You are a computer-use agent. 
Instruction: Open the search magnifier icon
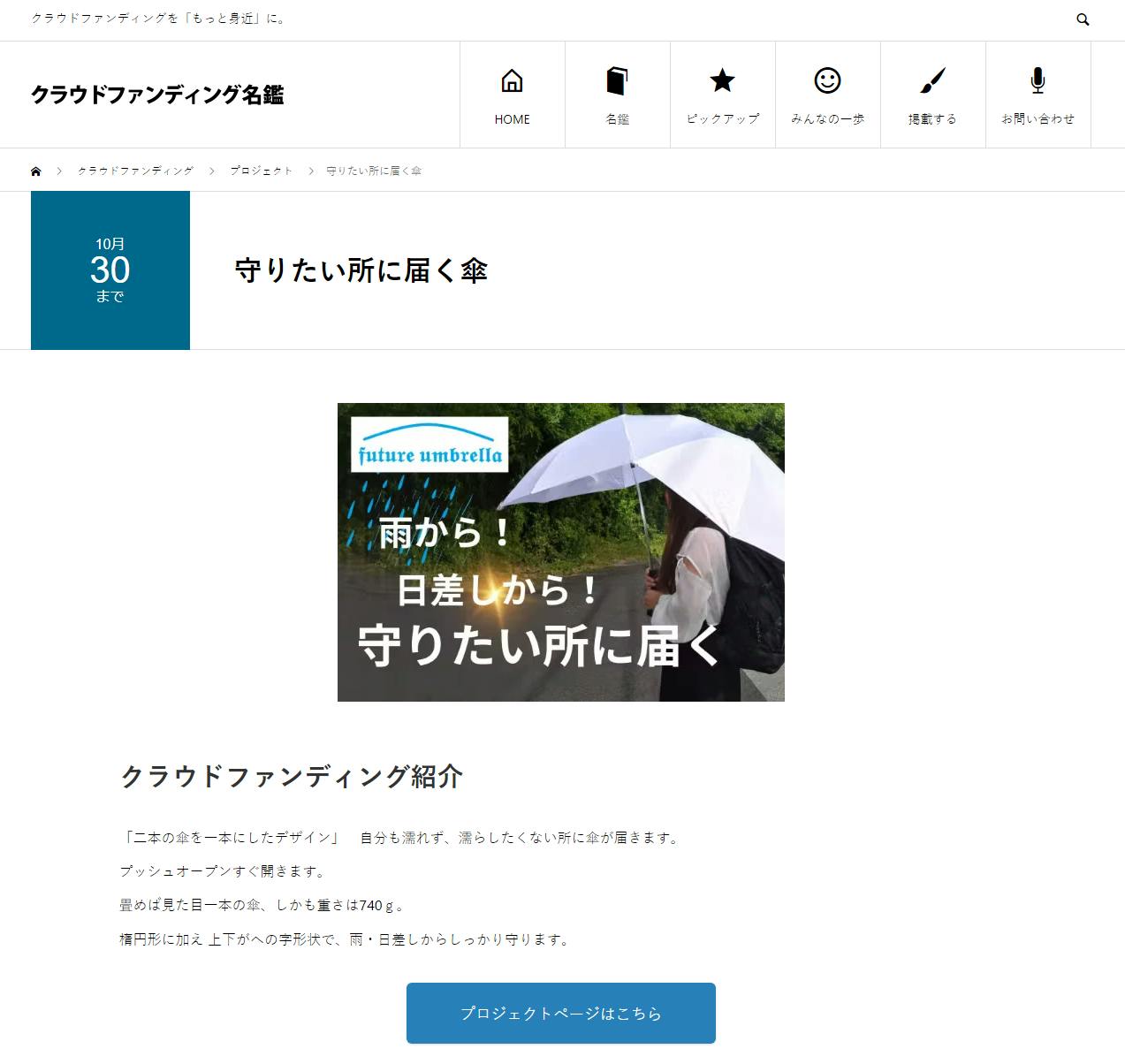point(1083,19)
